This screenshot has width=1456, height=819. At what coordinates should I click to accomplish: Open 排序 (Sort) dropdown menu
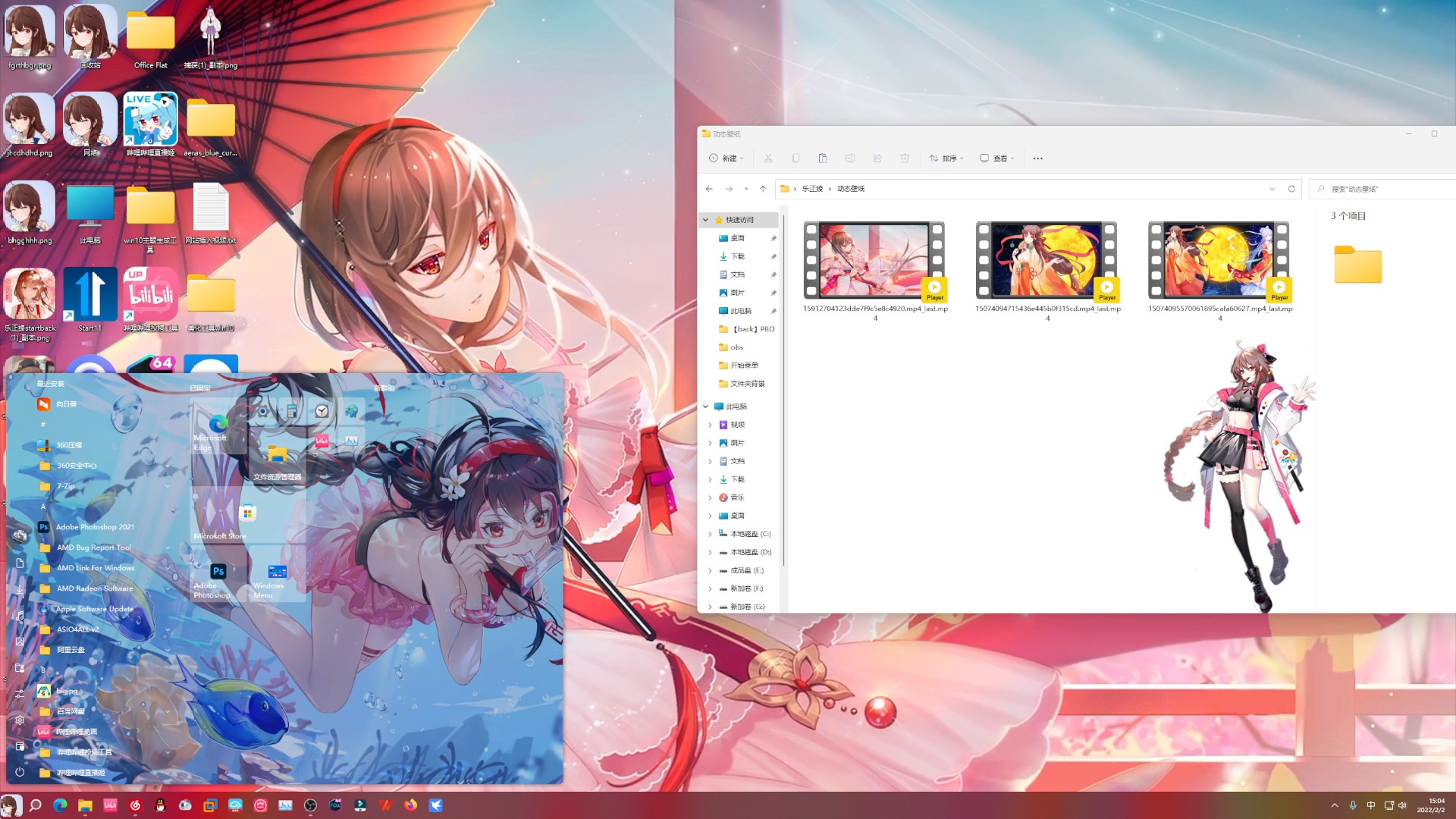tap(946, 158)
